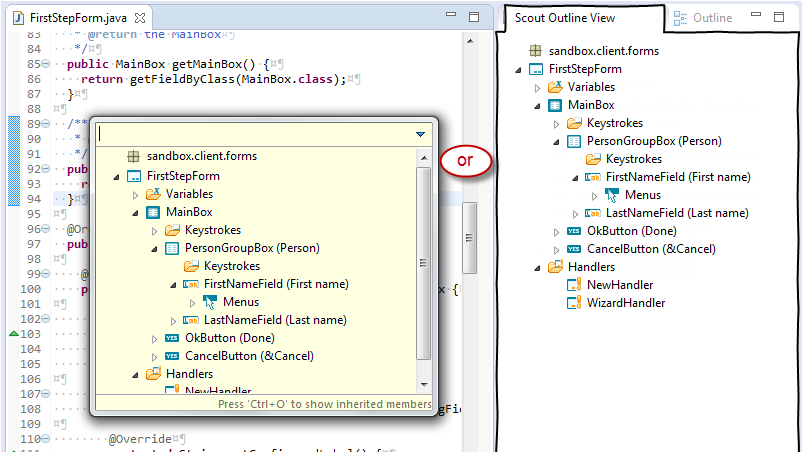Select 'NewHandler' in Scout Outline View
The image size is (803, 452).
[620, 285]
